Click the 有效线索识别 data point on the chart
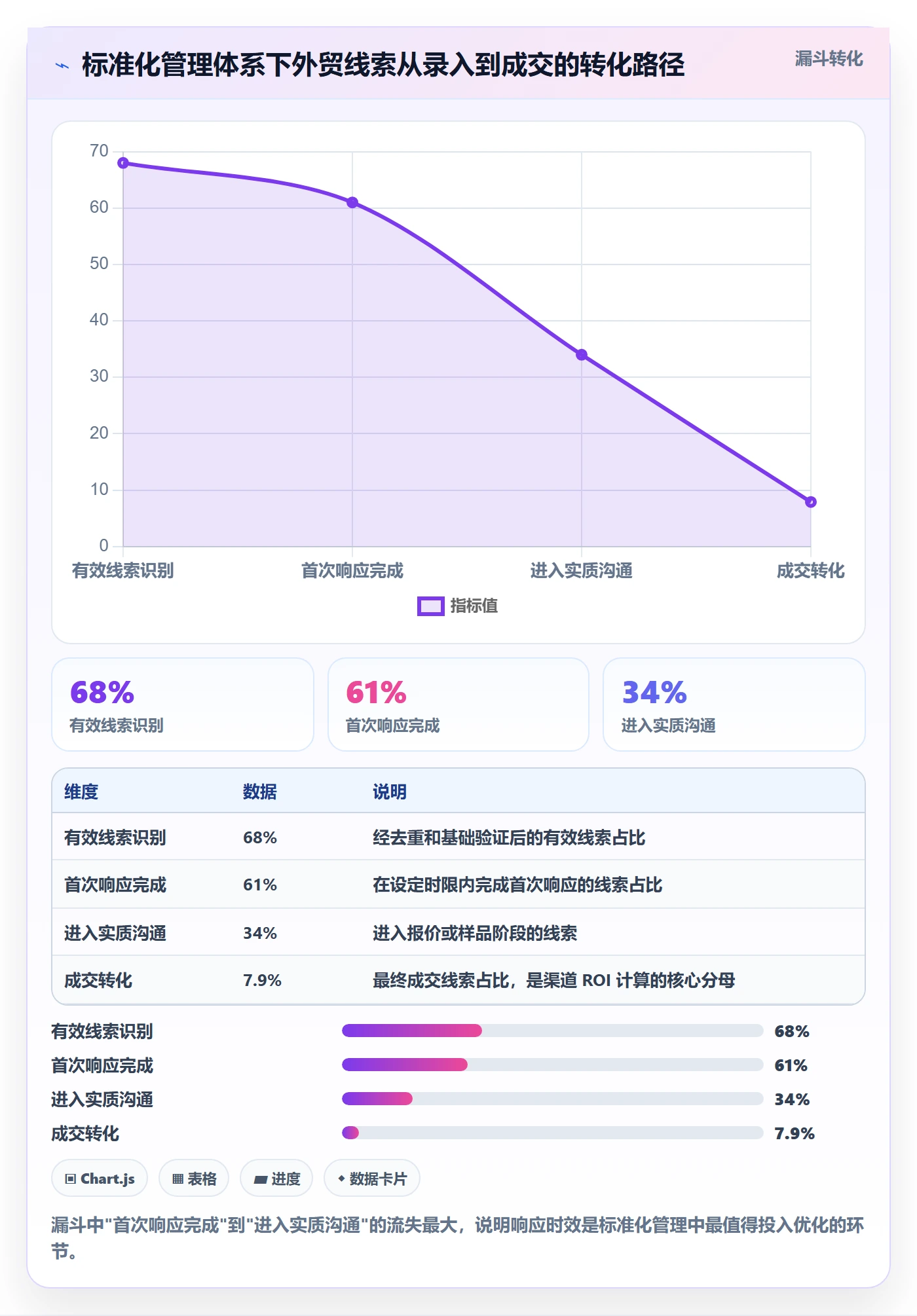This screenshot has width=917, height=1316. (123, 163)
